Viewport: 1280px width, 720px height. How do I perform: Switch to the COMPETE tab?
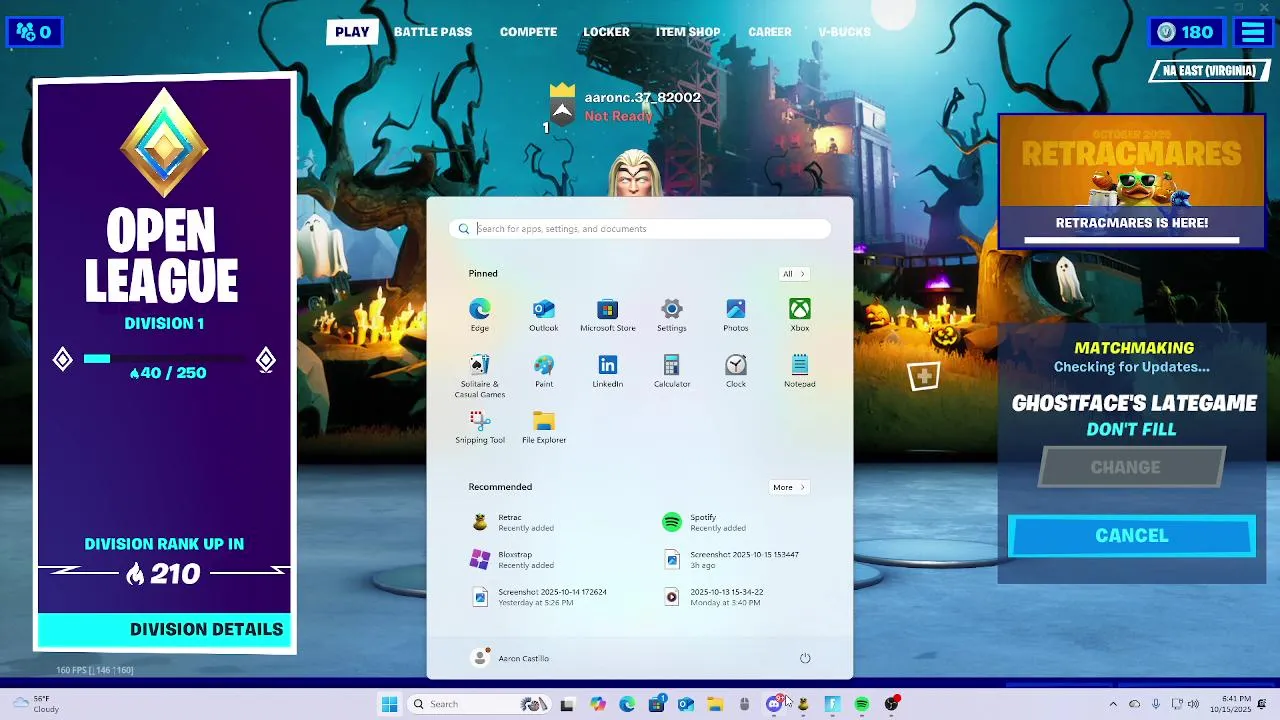pos(528,32)
